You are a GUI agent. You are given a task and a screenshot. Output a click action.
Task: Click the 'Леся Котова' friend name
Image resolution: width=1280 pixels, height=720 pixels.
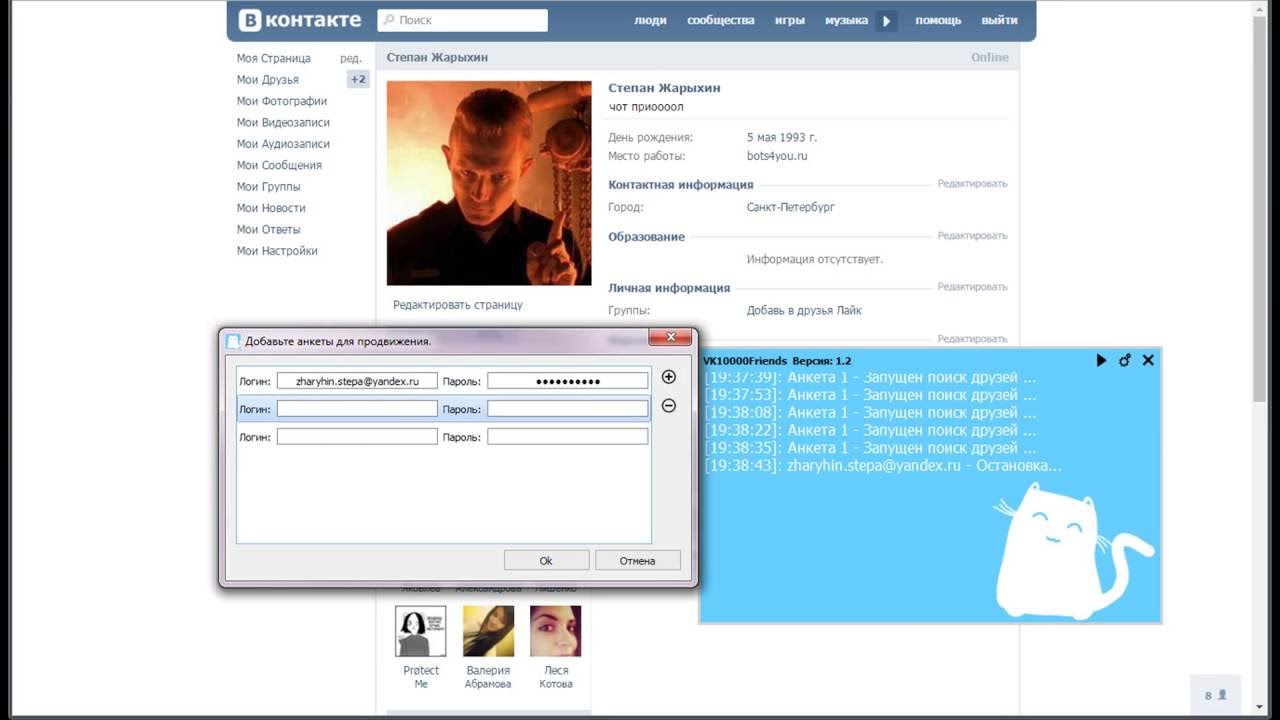point(556,677)
